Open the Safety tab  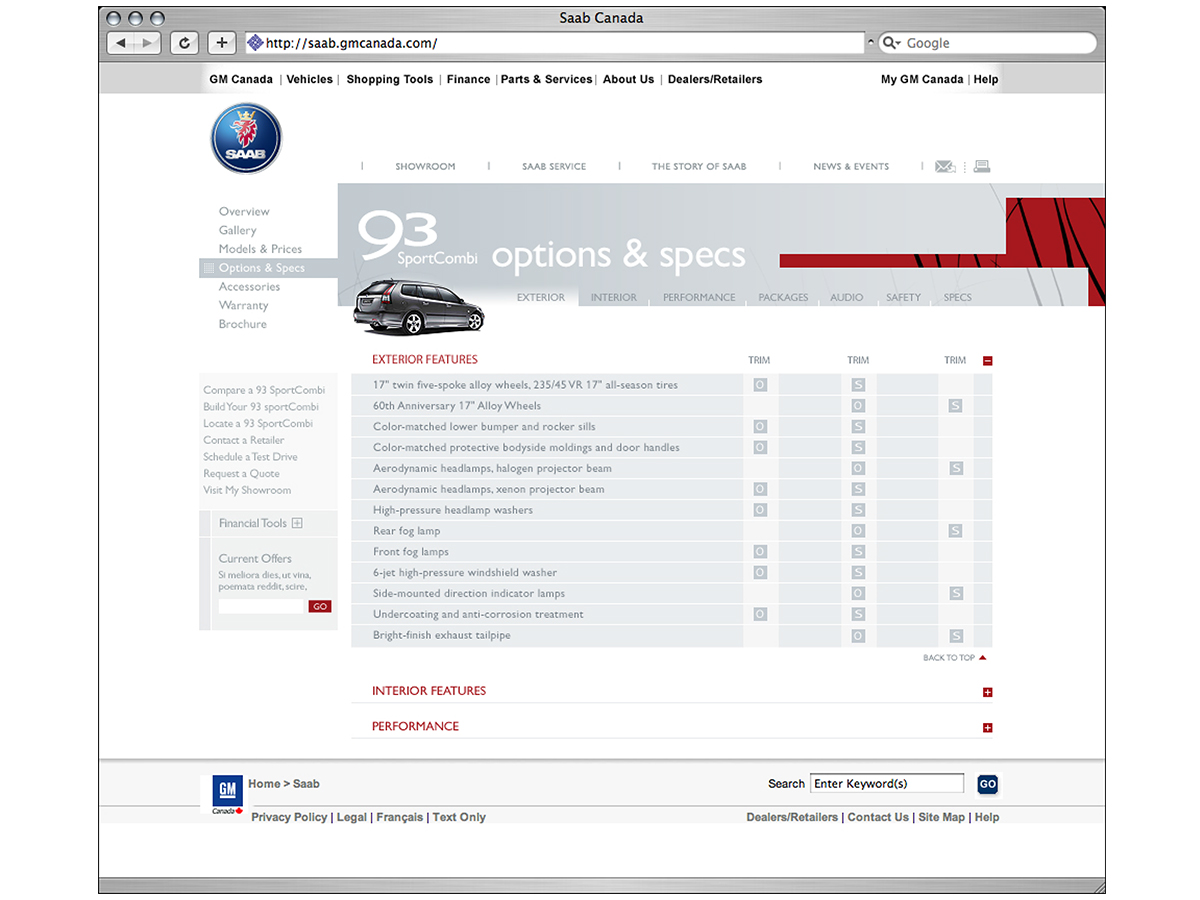[x=903, y=297]
